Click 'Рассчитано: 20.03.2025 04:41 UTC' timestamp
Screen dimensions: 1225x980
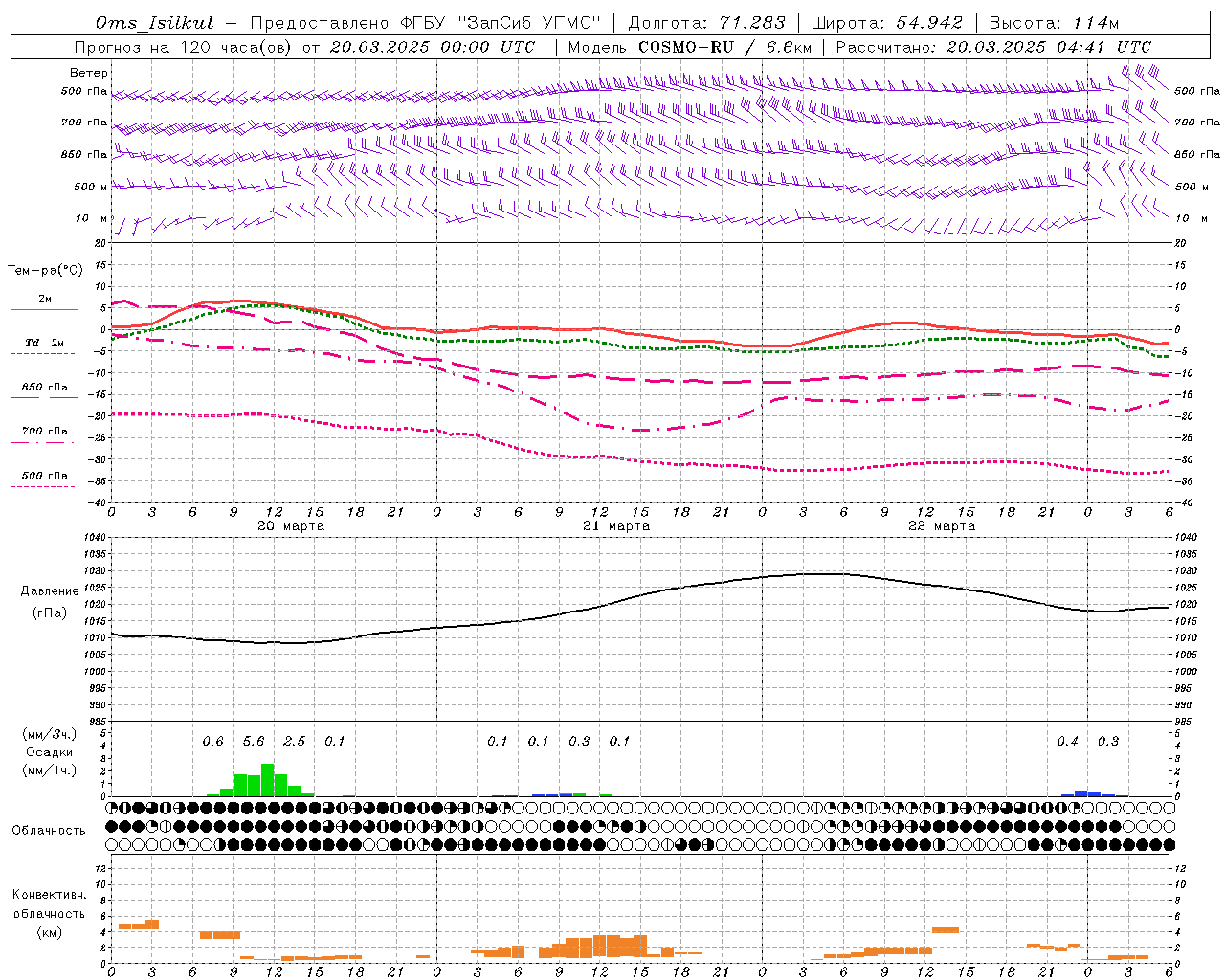point(993,47)
